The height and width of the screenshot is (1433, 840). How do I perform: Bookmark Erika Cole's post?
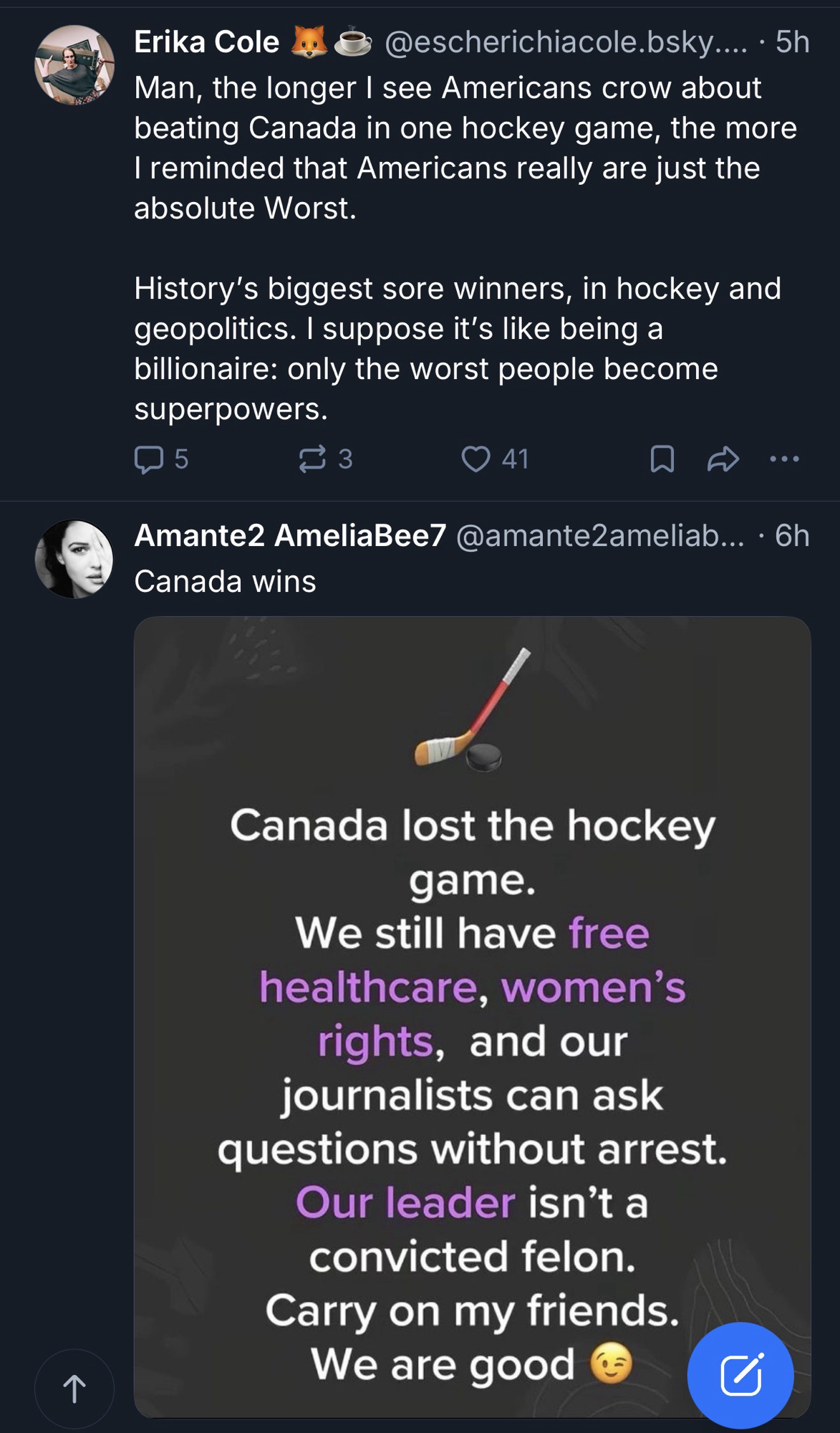[662, 459]
